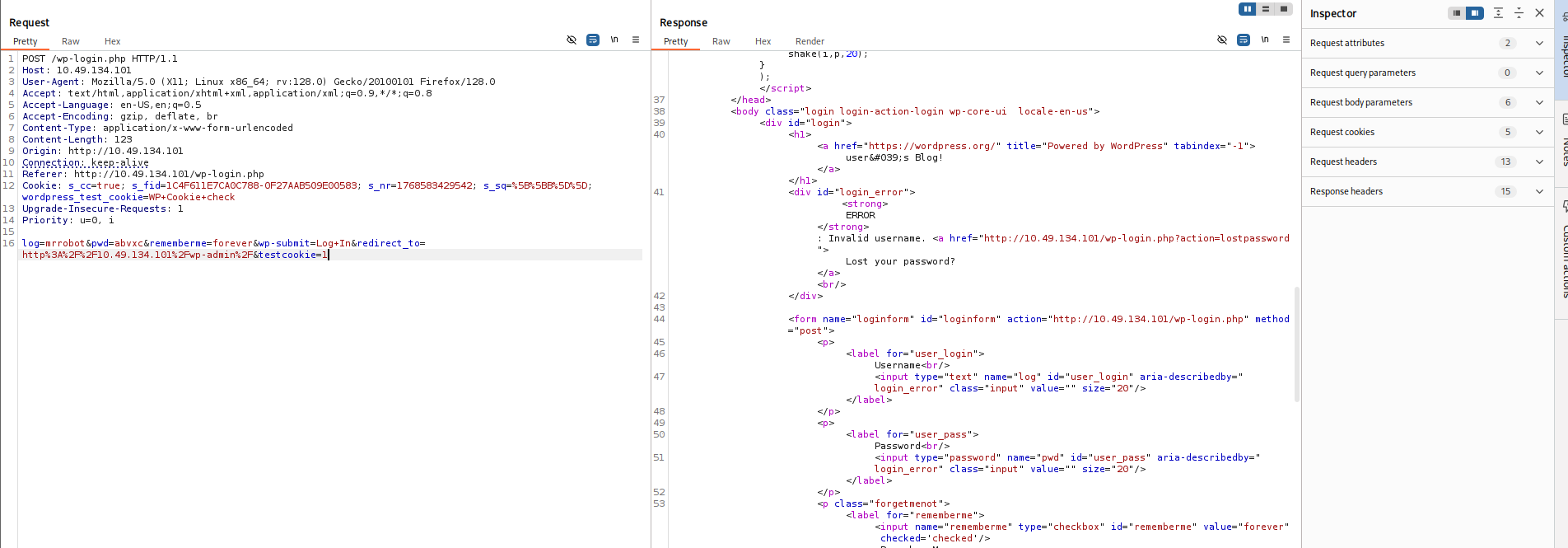Select side-by-side request/response layout icon
Image resolution: width=1568 pixels, height=548 pixels.
point(1248,9)
